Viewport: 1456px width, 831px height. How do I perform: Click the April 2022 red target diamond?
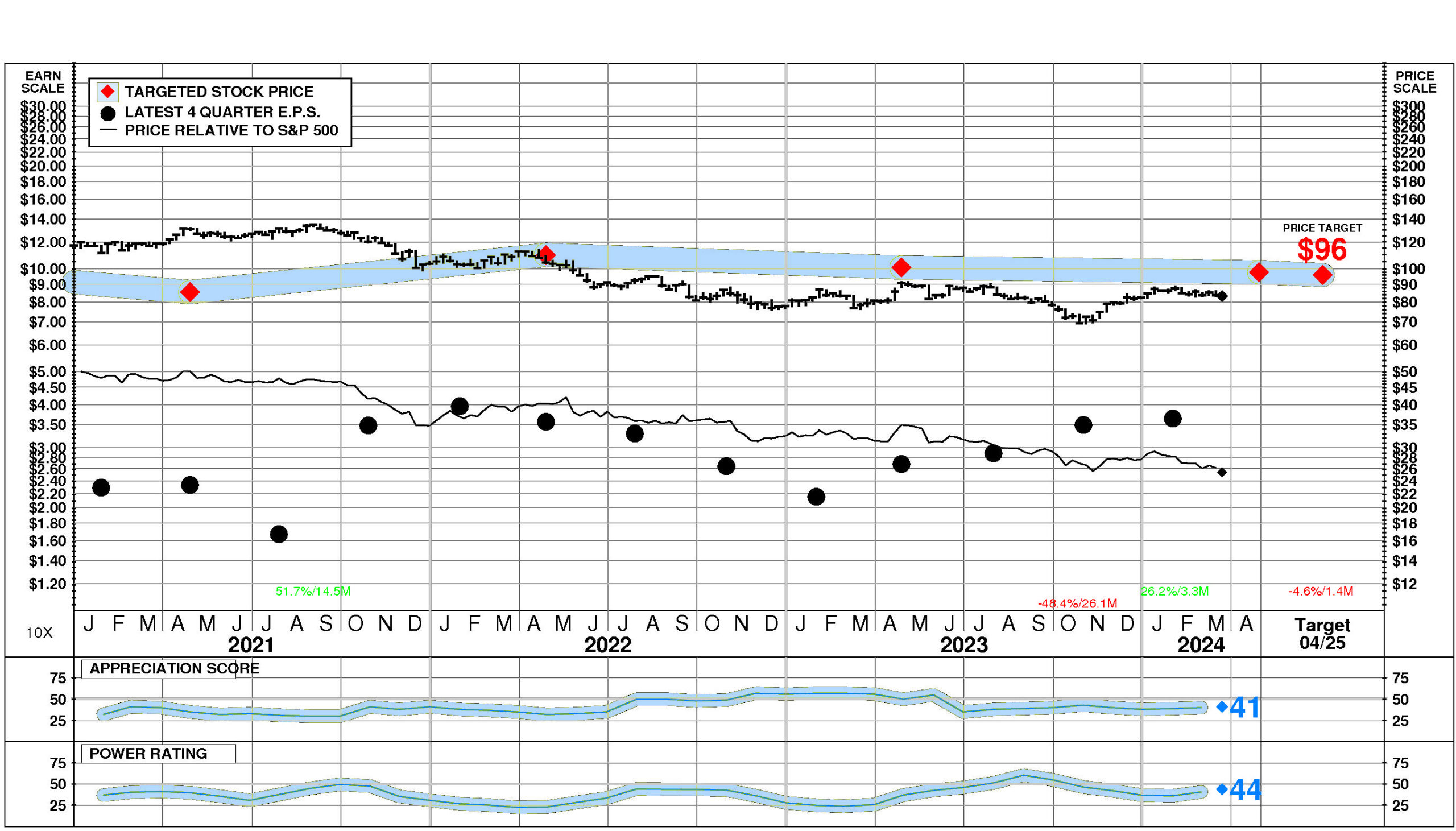click(x=547, y=255)
